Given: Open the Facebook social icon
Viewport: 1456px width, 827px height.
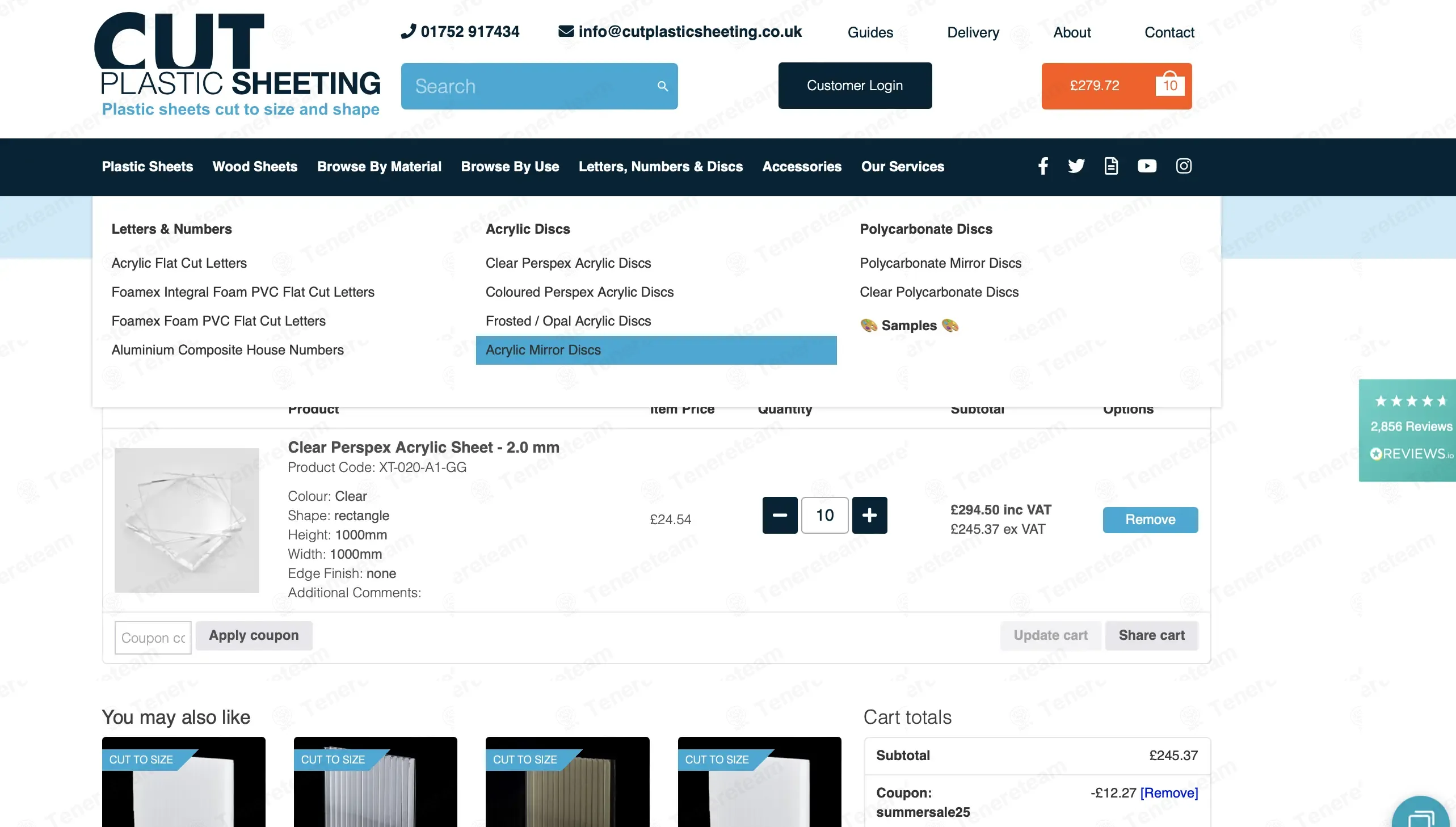Looking at the screenshot, I should pos(1043,166).
